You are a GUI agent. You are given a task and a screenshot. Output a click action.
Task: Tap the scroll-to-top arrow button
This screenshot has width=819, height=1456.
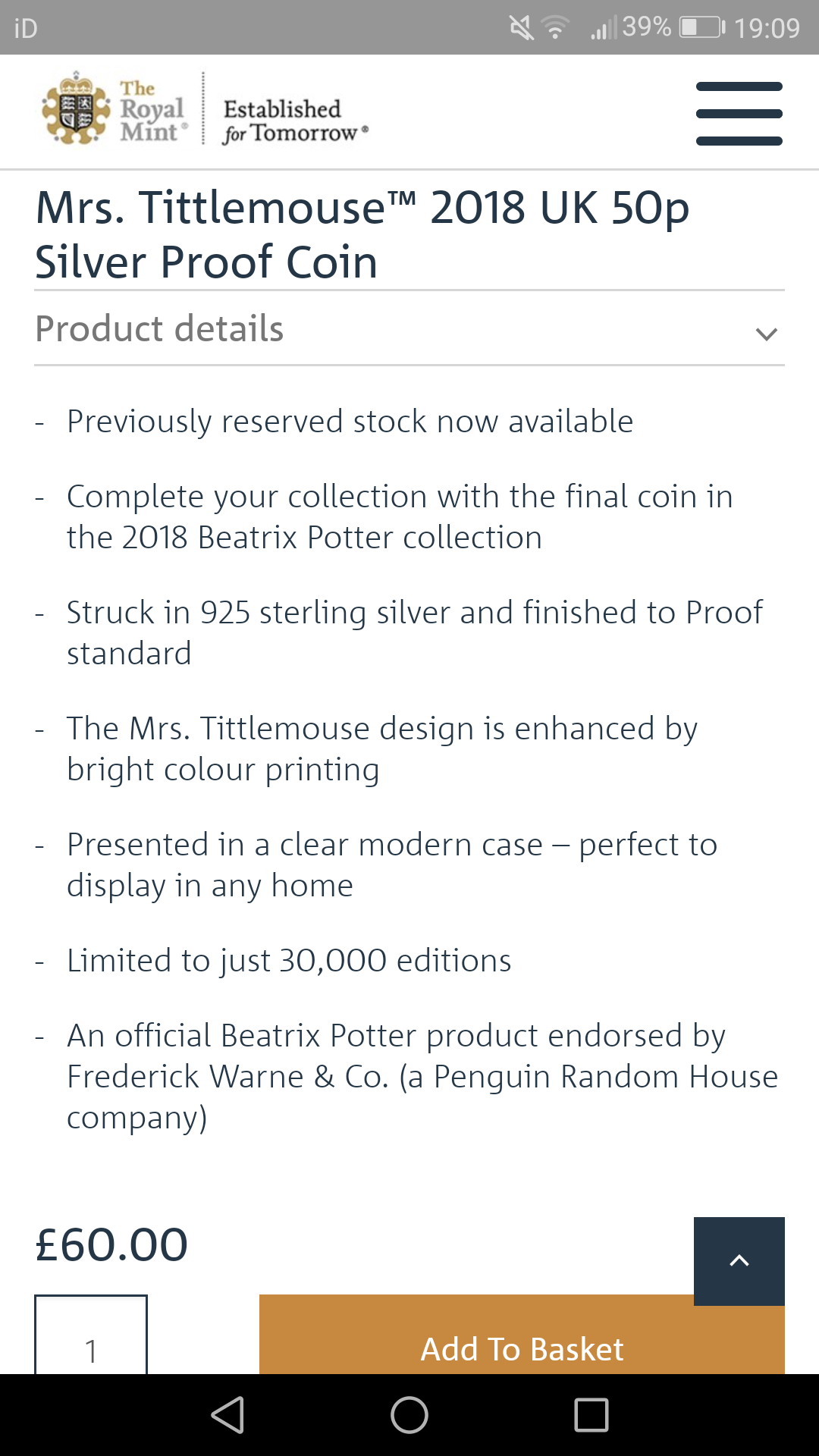(739, 1261)
